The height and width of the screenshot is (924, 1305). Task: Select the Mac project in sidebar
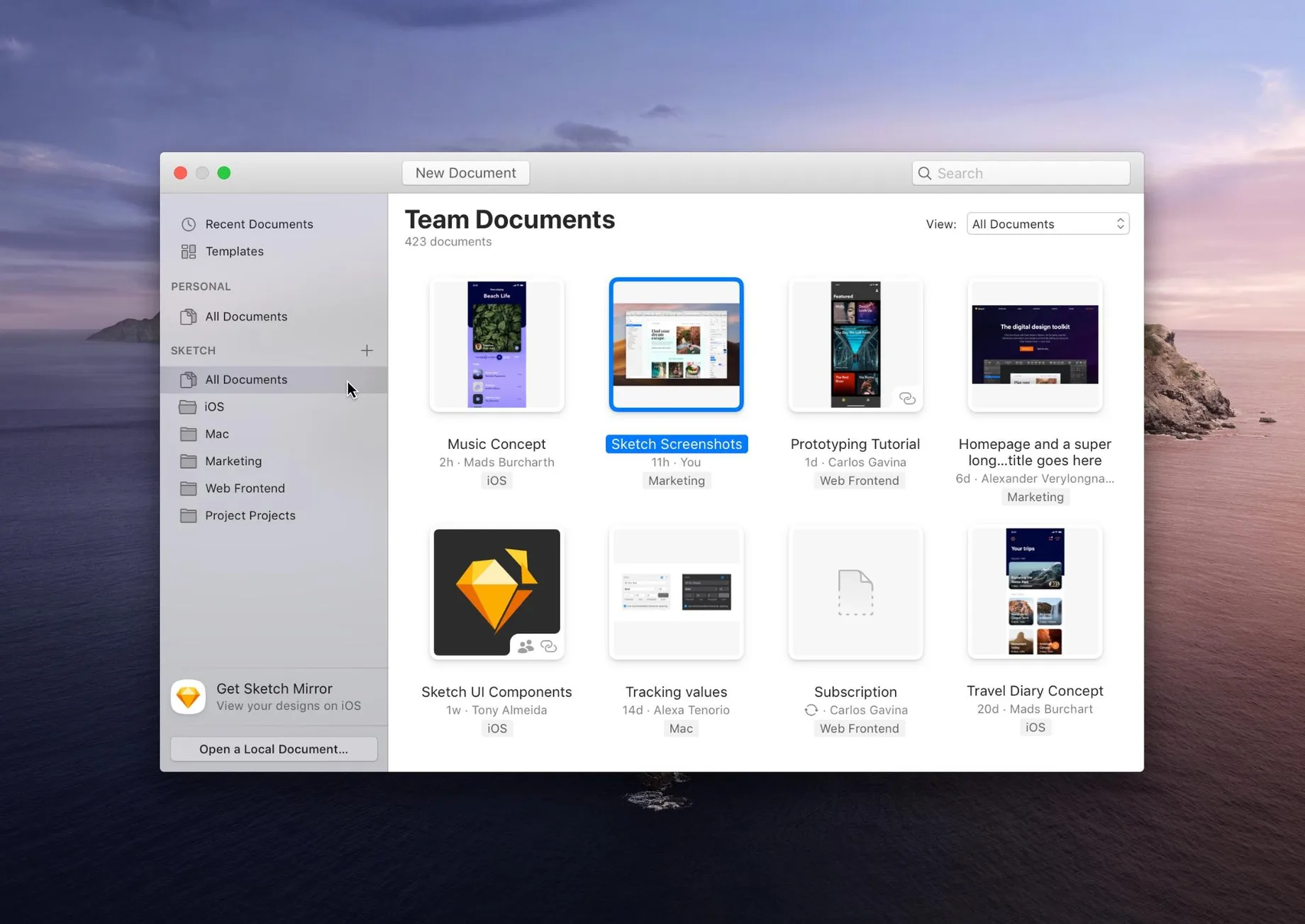[x=274, y=434]
